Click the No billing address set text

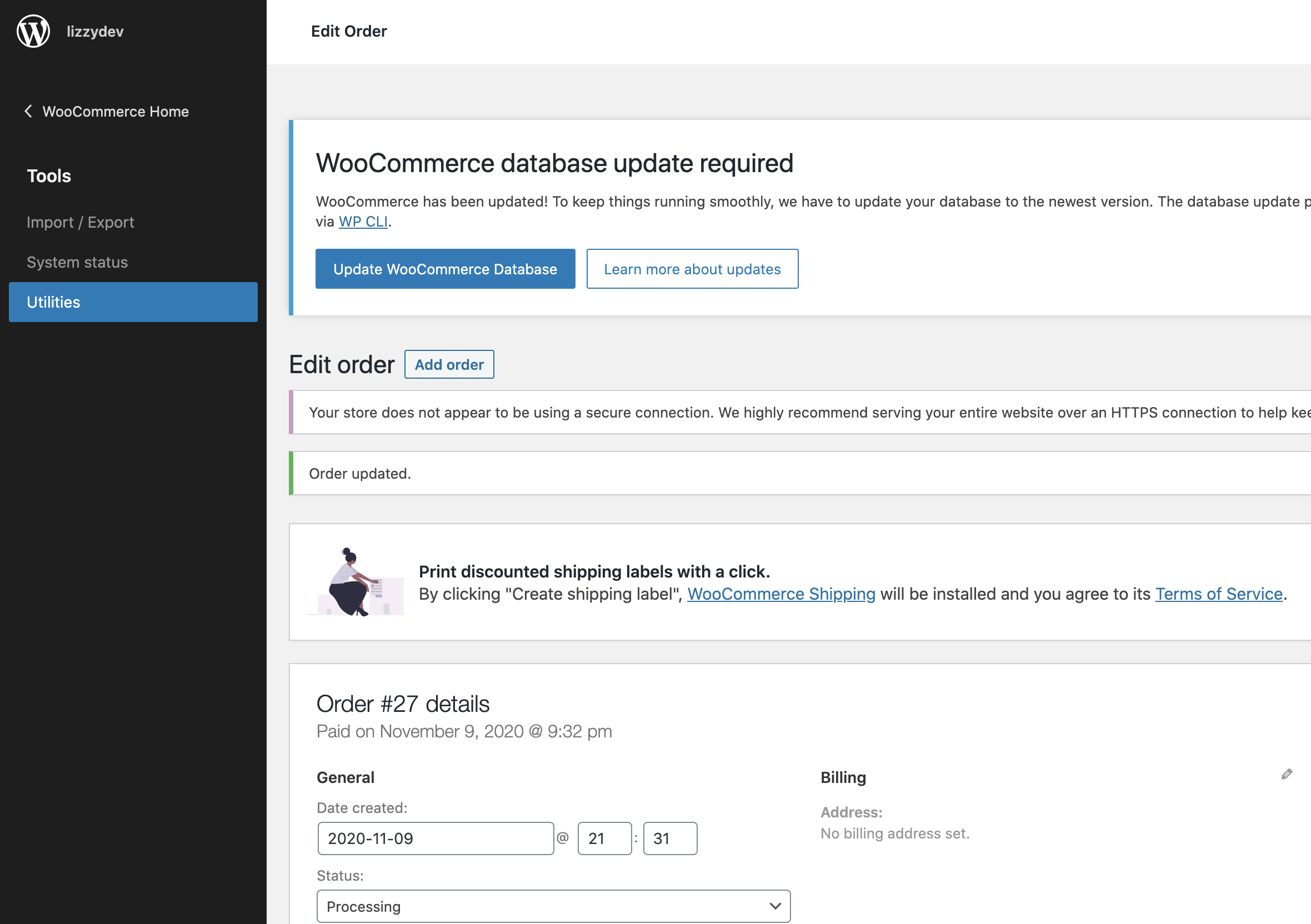(x=895, y=834)
